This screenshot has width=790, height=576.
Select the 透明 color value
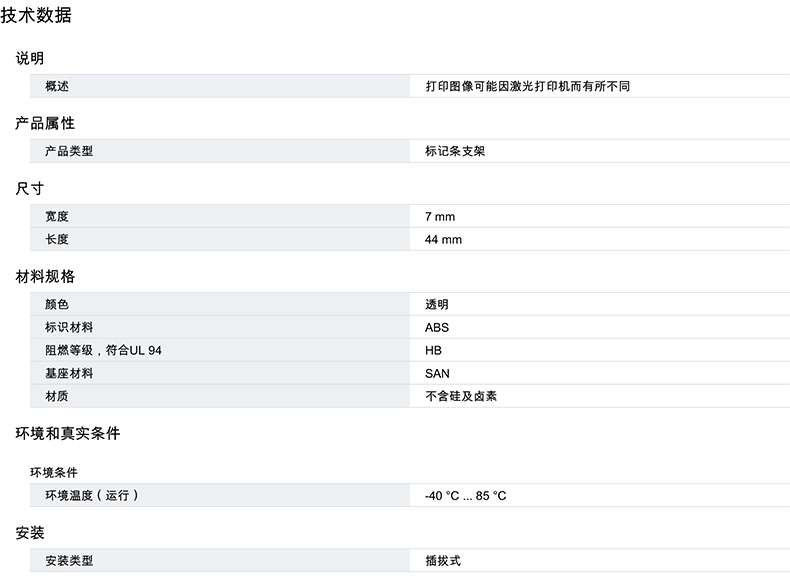coord(437,304)
